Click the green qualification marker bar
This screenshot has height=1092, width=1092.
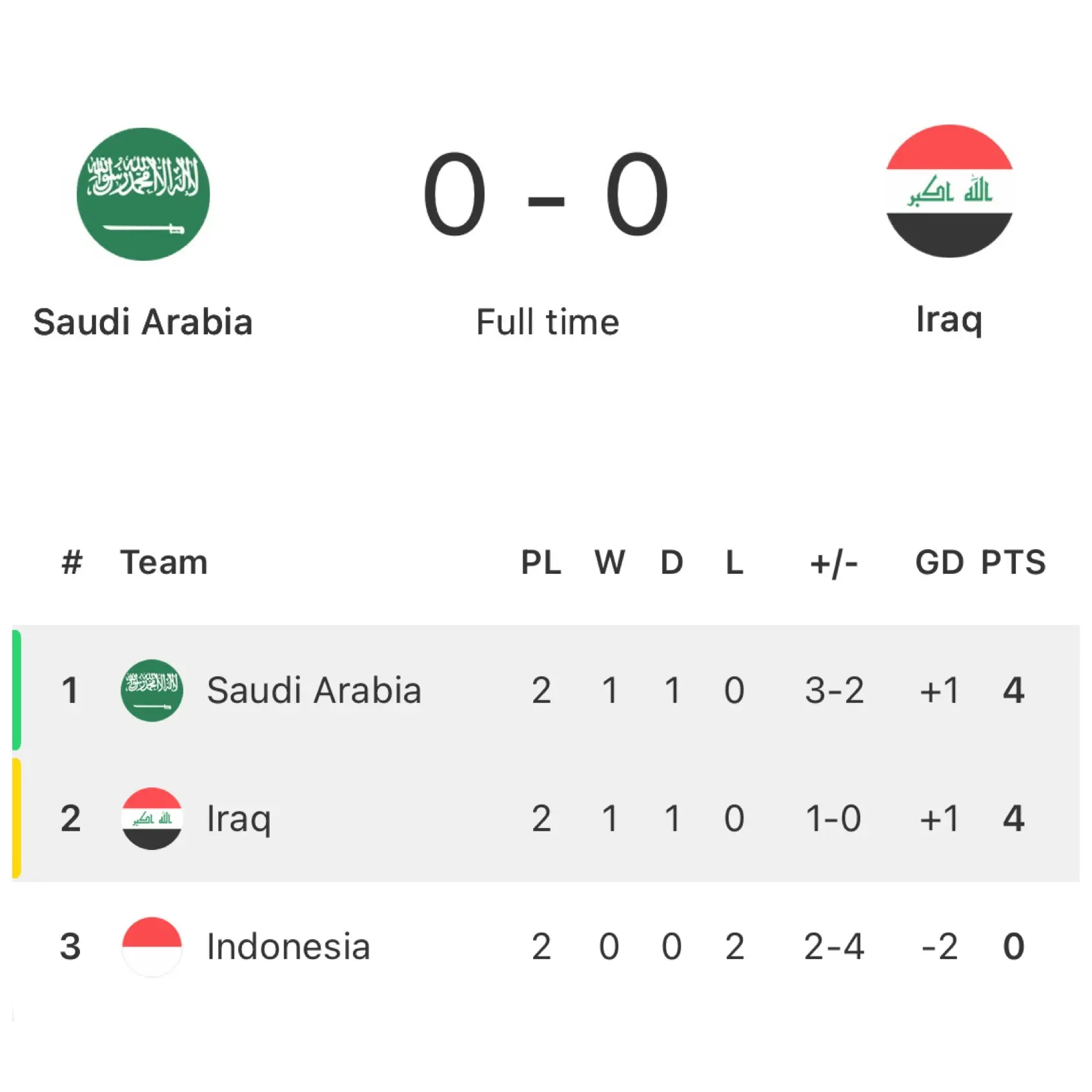click(x=17, y=690)
